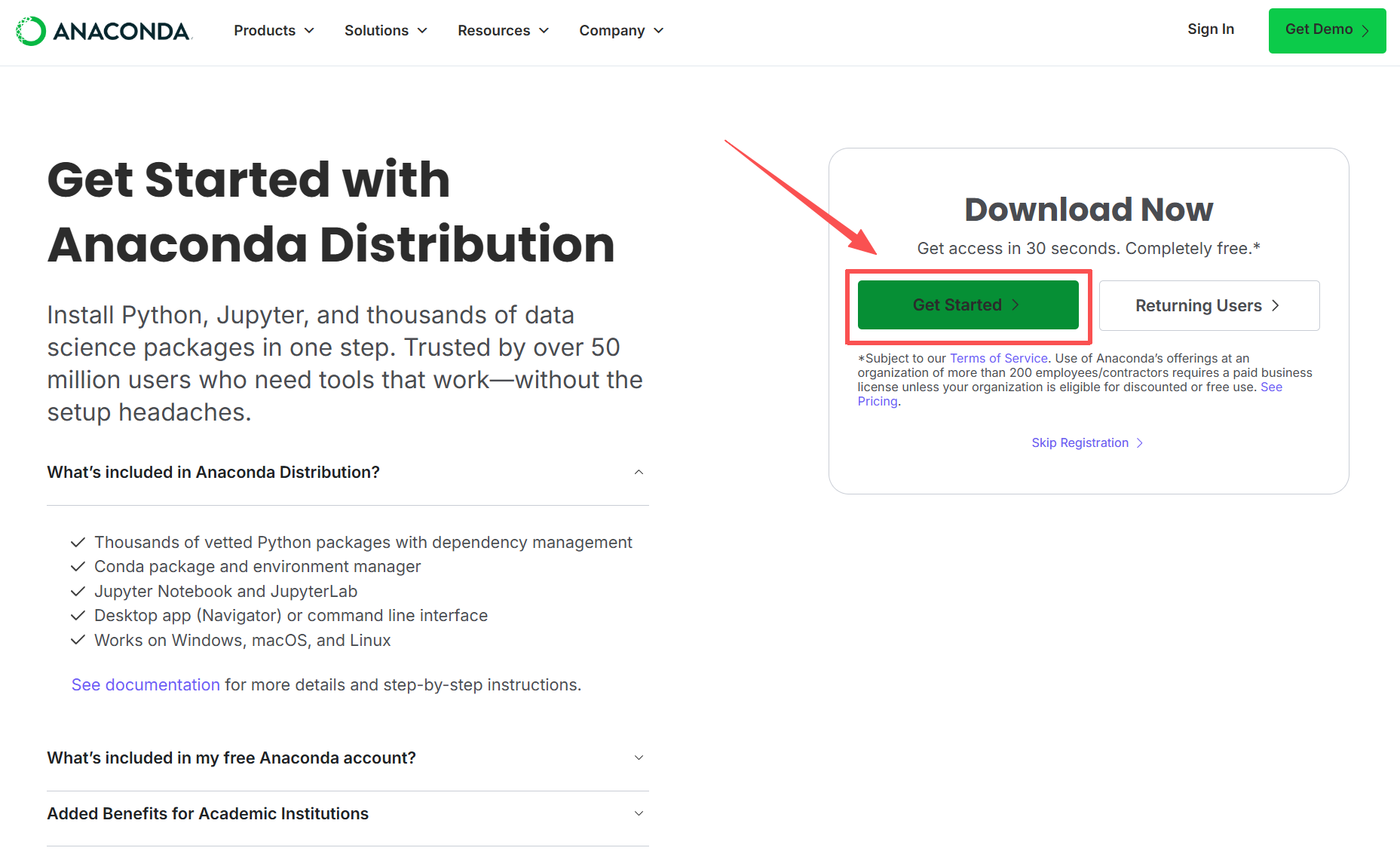Open the Company dropdown menu

tap(620, 31)
